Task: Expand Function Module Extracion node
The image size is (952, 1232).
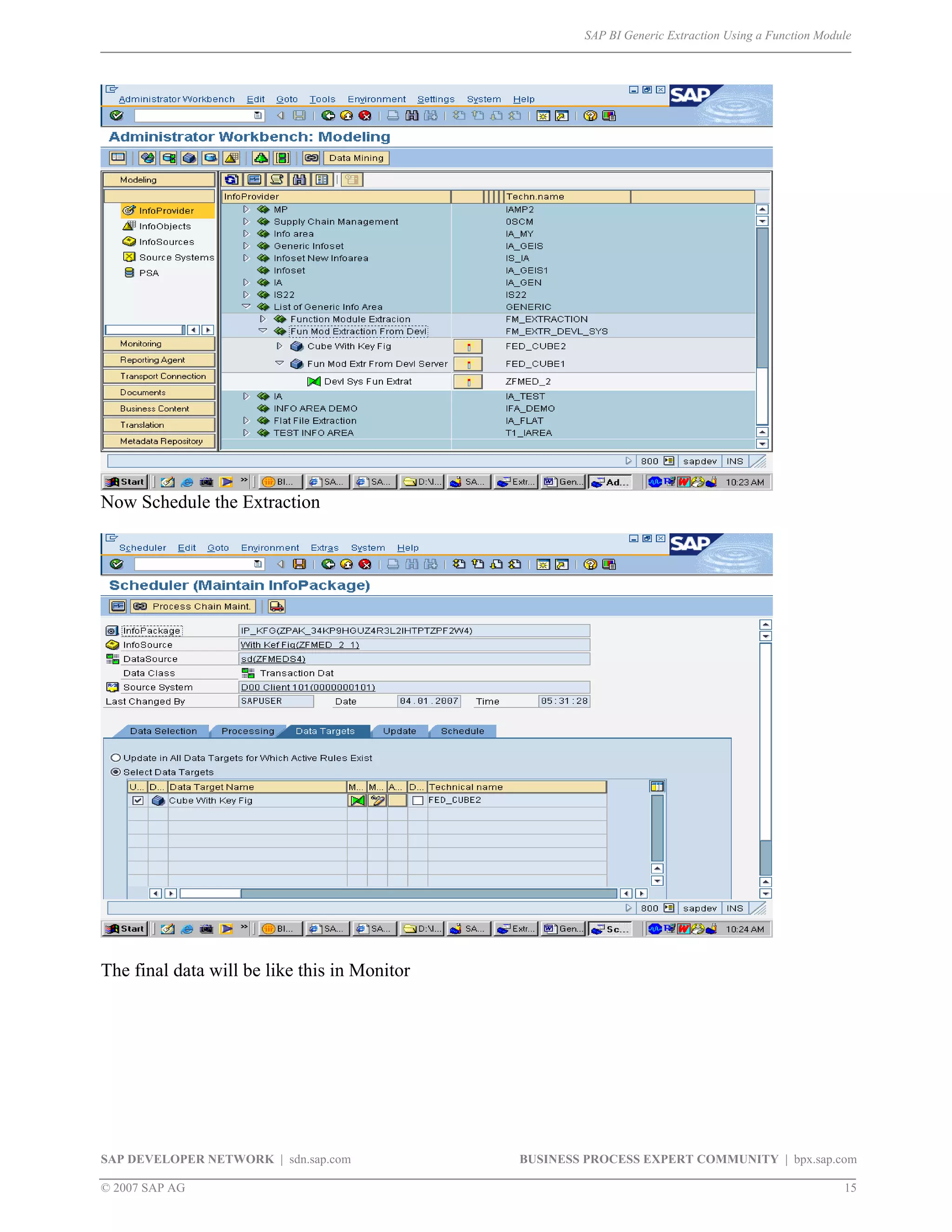Action: pos(263,319)
